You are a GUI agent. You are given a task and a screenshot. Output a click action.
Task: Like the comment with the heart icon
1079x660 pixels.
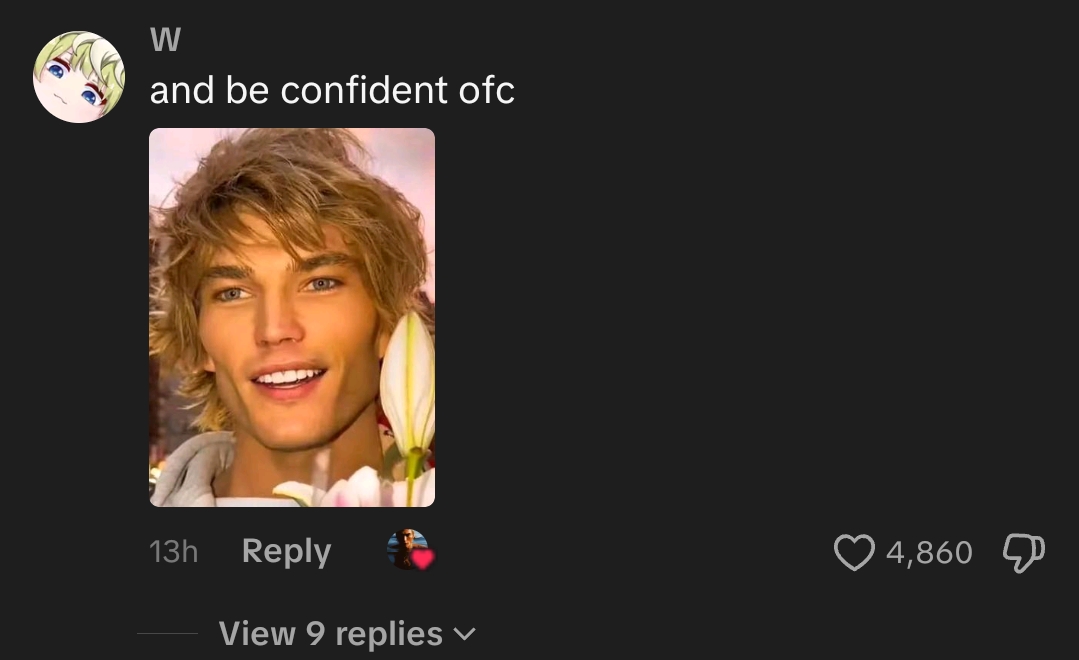coord(854,552)
